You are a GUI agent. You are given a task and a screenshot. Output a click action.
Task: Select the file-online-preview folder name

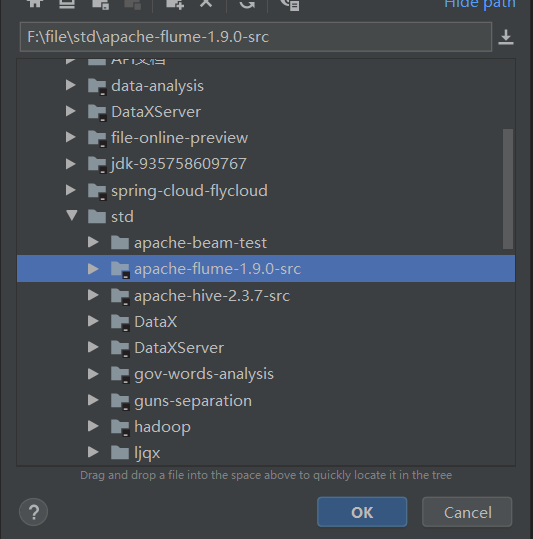(x=179, y=138)
